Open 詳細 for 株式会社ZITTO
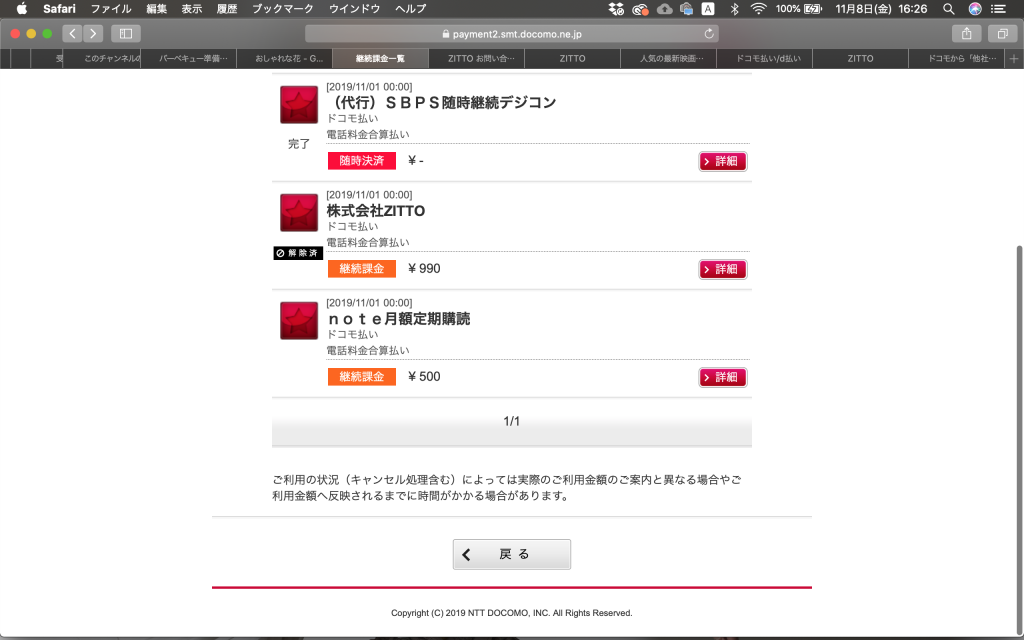This screenshot has height=640, width=1024. [x=723, y=269]
